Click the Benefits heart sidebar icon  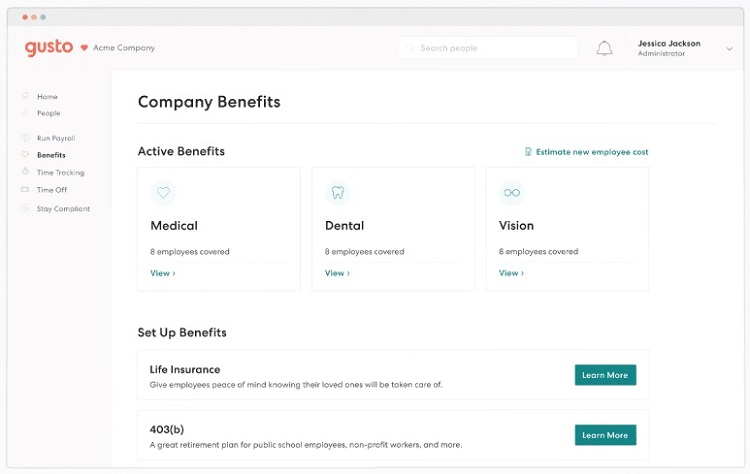(x=25, y=154)
